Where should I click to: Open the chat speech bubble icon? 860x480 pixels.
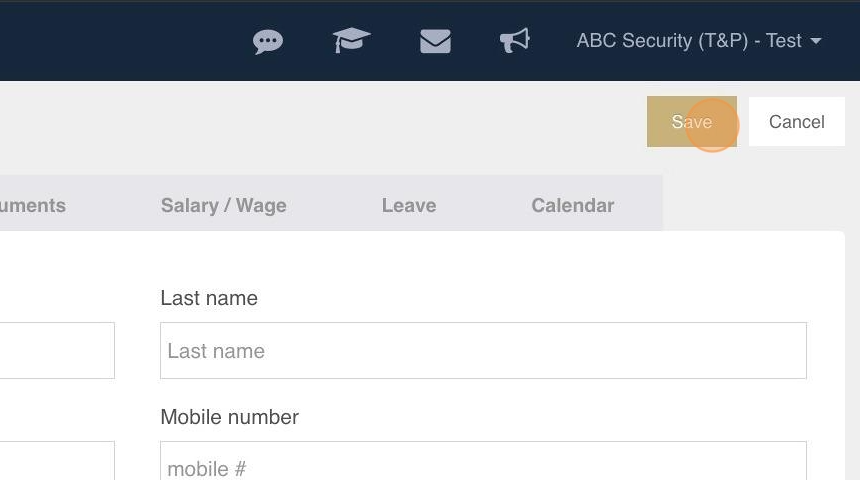[268, 42]
